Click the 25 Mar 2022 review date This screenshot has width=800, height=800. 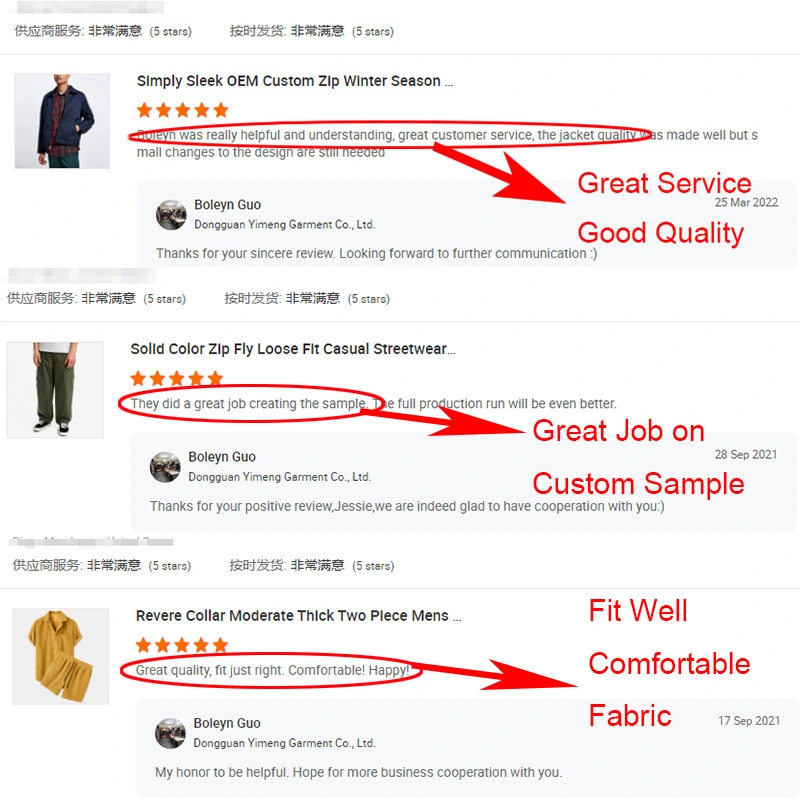(746, 203)
